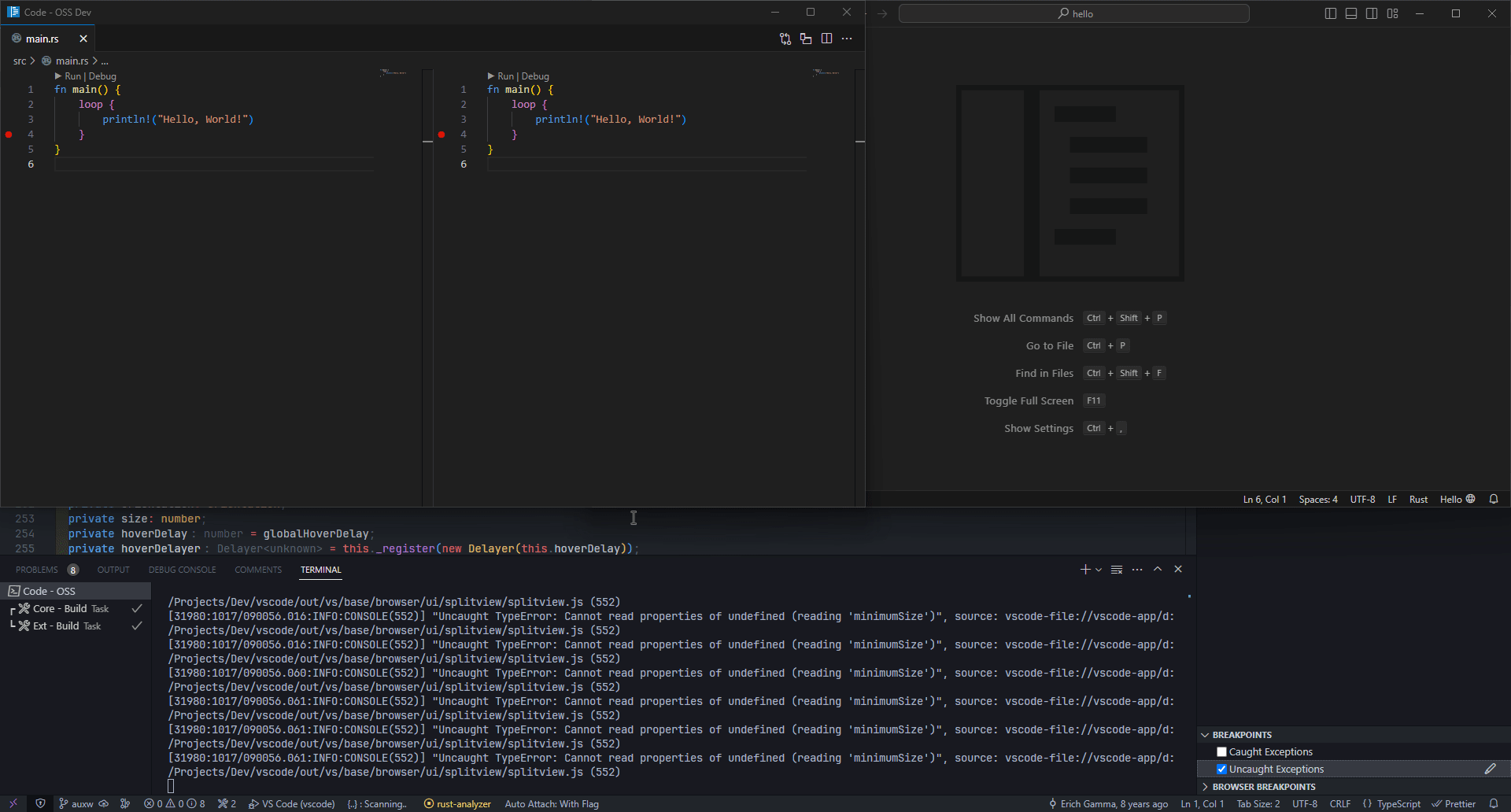Toggle the breakpoint on line 4
This screenshot has height=812, width=1511.
[x=9, y=135]
